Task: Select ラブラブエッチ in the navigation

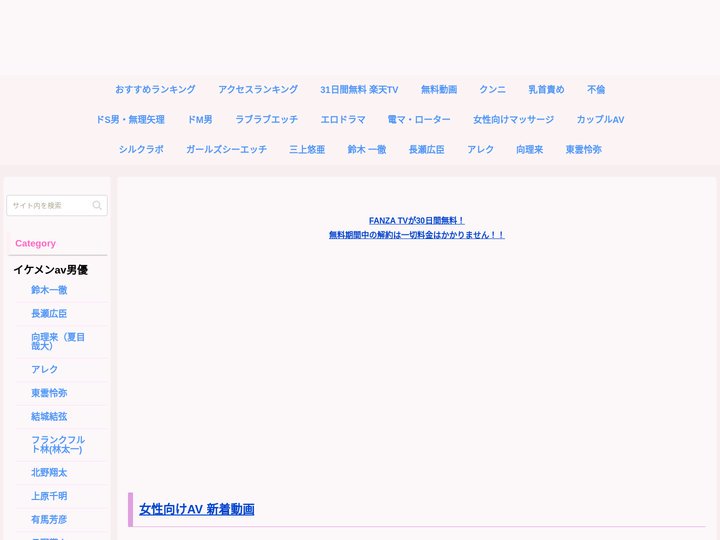Action: pos(266,119)
